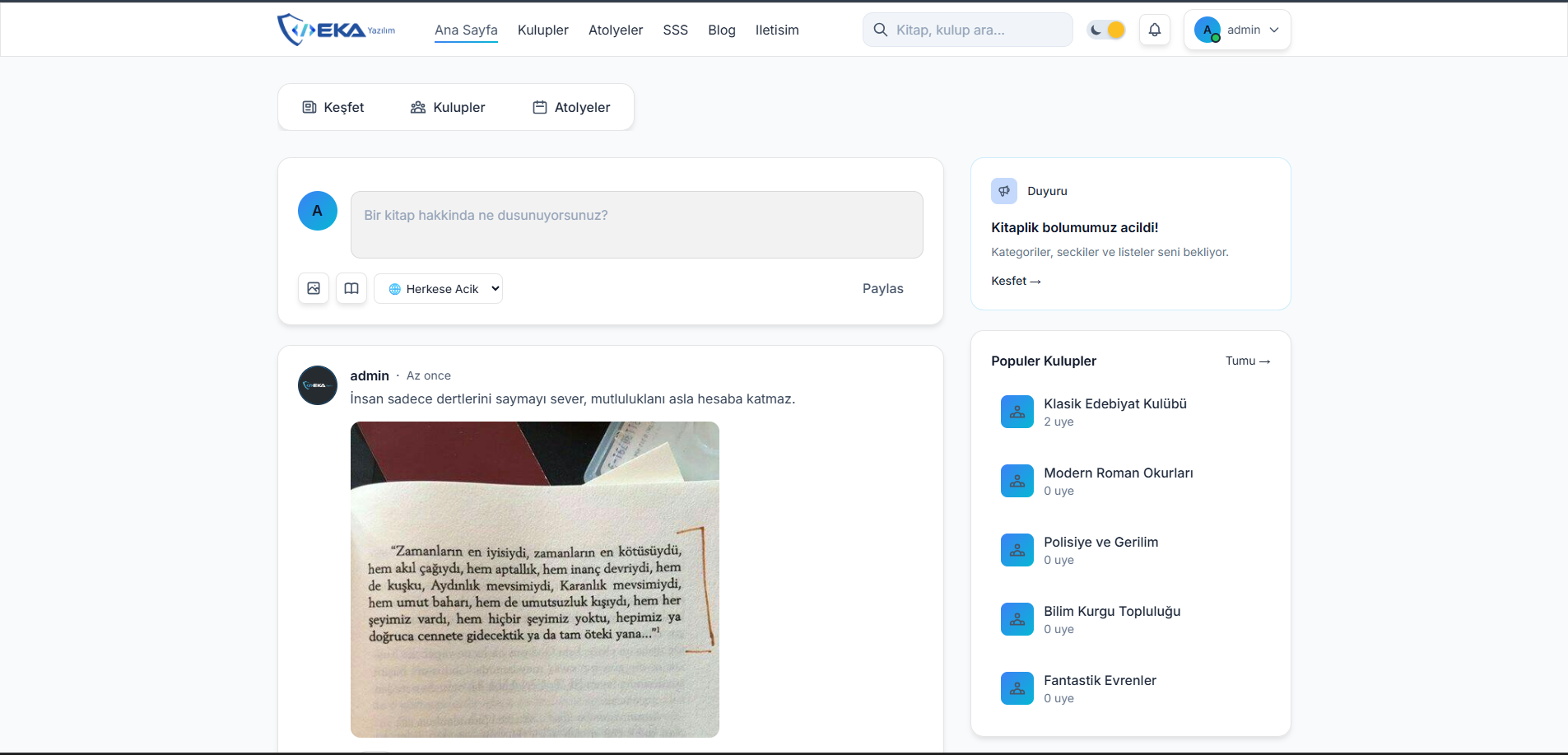Expand the admin user menu

(1237, 30)
